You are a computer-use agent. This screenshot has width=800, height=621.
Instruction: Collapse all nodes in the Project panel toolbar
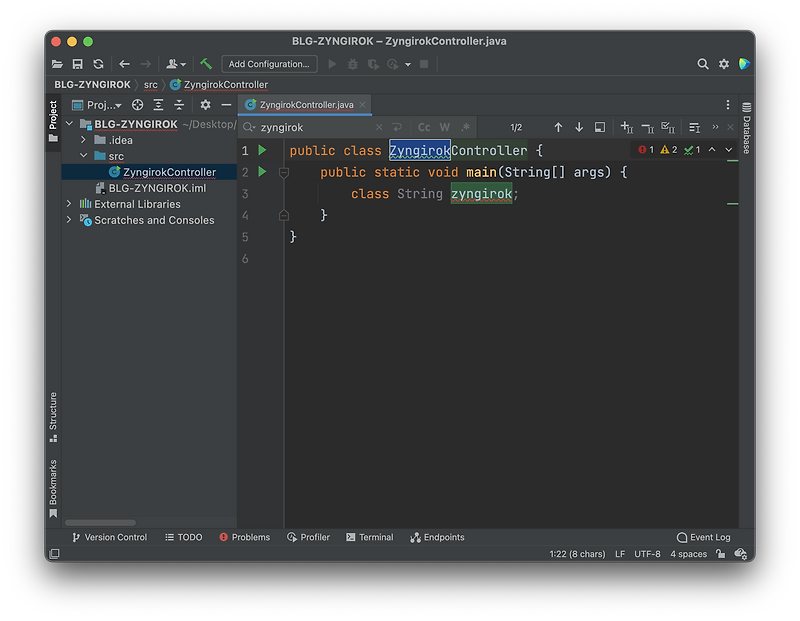pyautogui.click(x=180, y=104)
